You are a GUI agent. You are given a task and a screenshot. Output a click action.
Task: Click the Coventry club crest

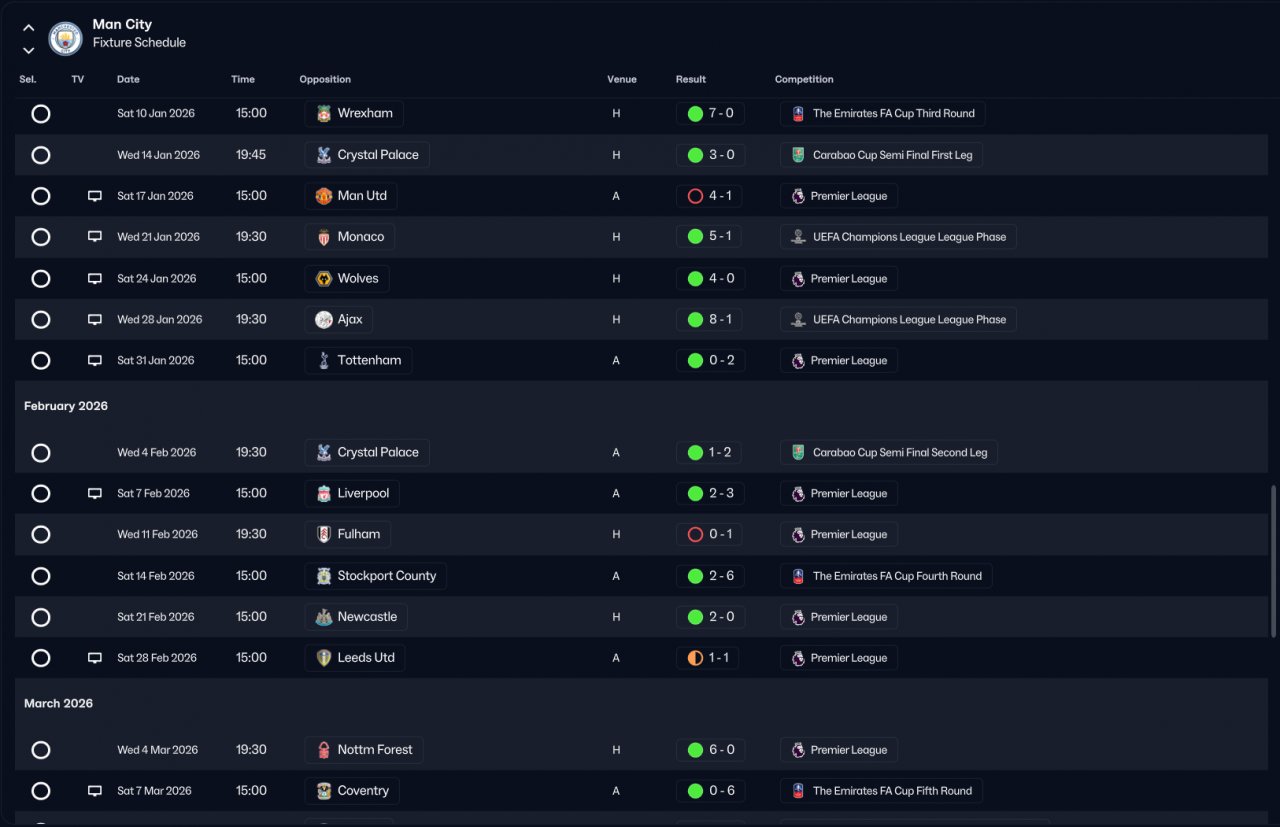point(323,791)
